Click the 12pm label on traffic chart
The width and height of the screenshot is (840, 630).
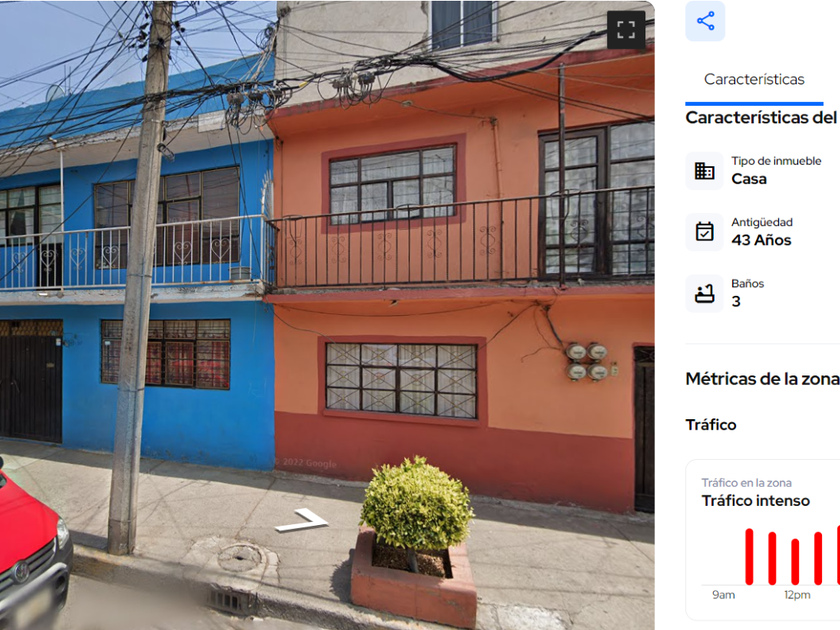click(797, 595)
